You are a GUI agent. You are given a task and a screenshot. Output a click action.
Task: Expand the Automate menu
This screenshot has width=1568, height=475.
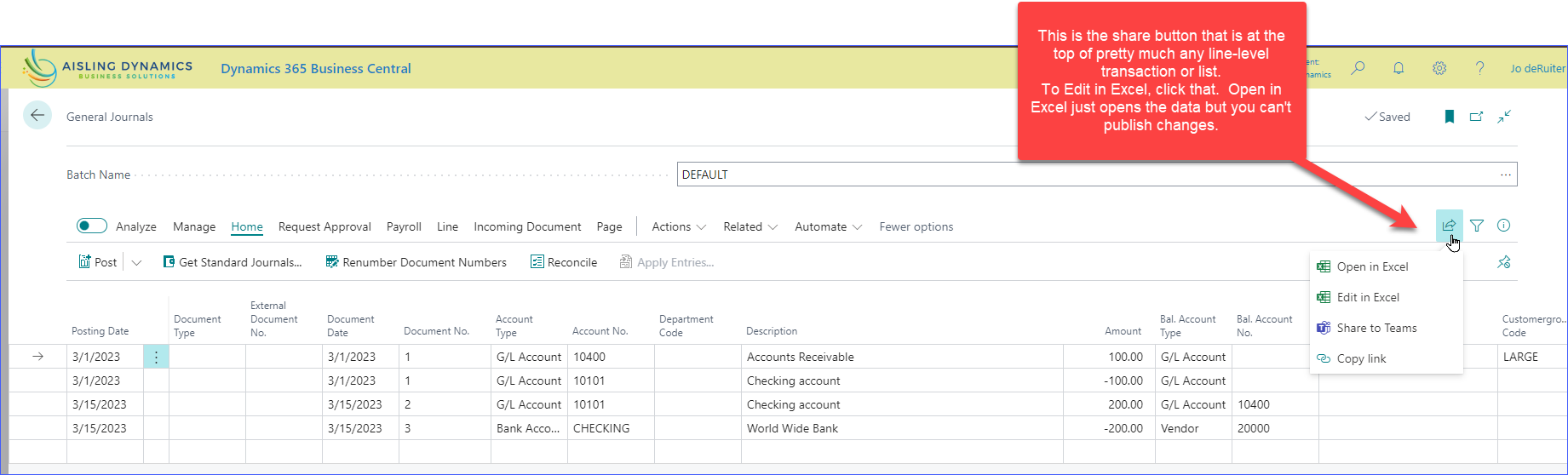click(829, 226)
